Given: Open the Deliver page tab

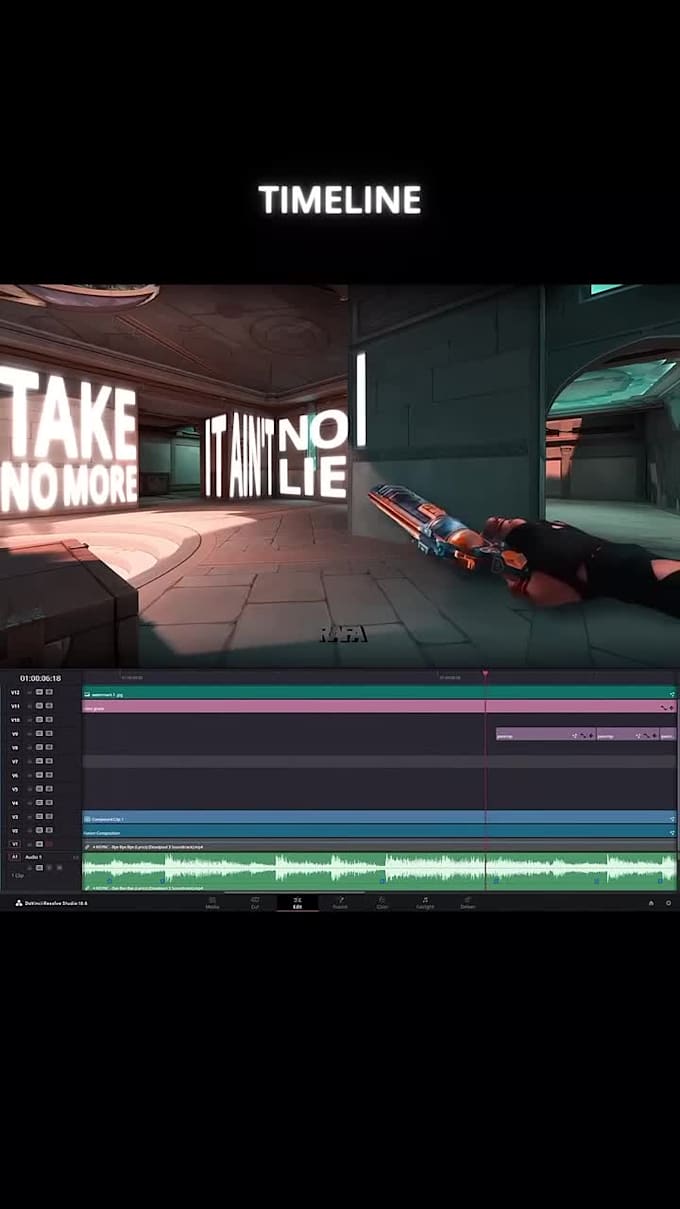Looking at the screenshot, I should (467, 903).
